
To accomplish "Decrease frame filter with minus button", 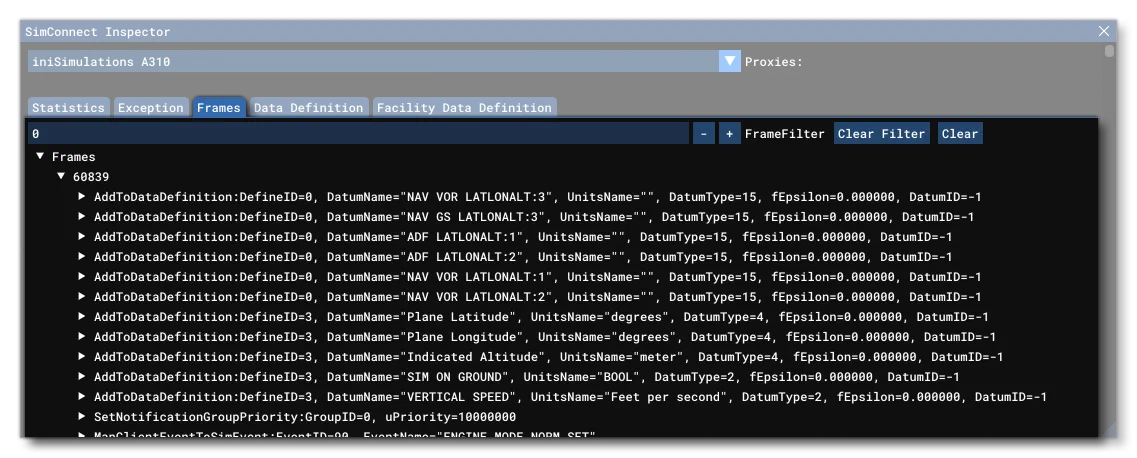I will point(703,133).
